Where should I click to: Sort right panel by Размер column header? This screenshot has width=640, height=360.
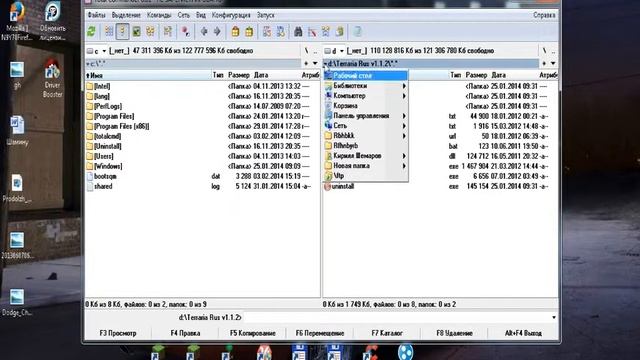476,76
